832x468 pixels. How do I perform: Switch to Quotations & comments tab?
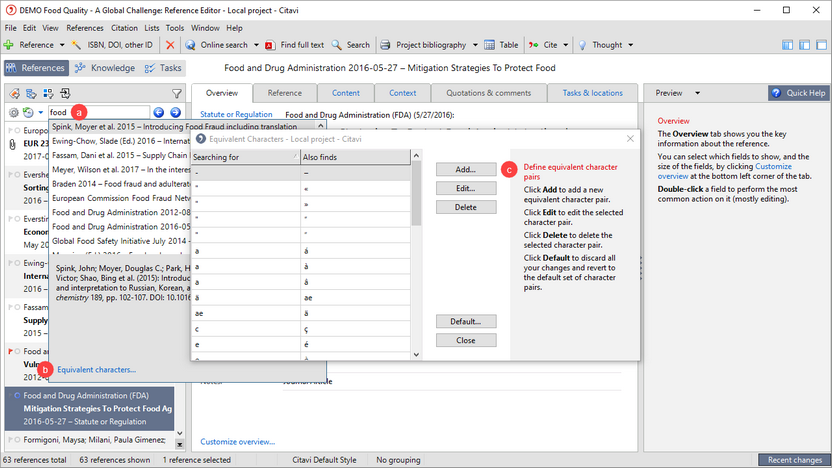[489, 93]
